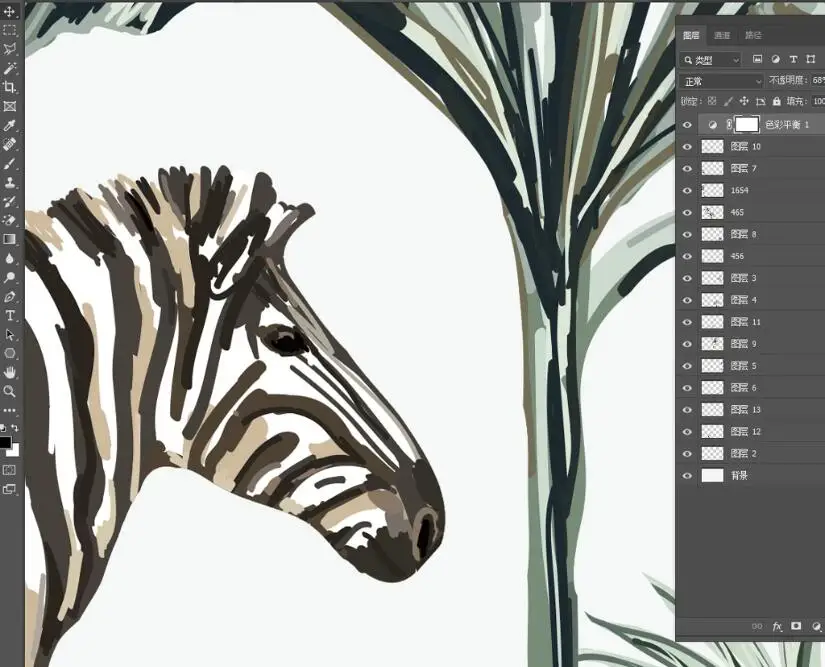Hide layer 图层 10

coord(687,147)
